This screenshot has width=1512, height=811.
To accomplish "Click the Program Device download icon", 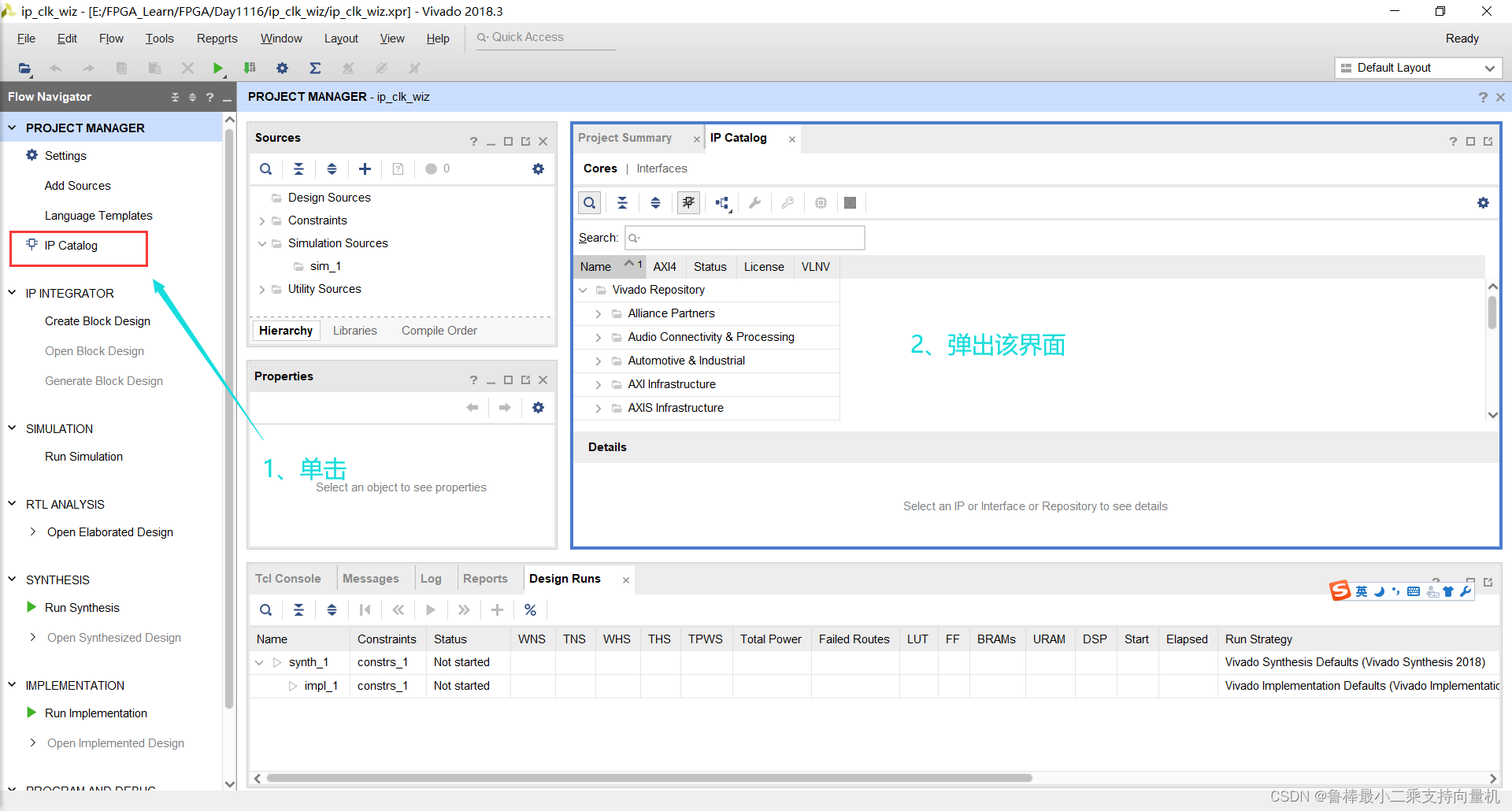I will pos(250,69).
